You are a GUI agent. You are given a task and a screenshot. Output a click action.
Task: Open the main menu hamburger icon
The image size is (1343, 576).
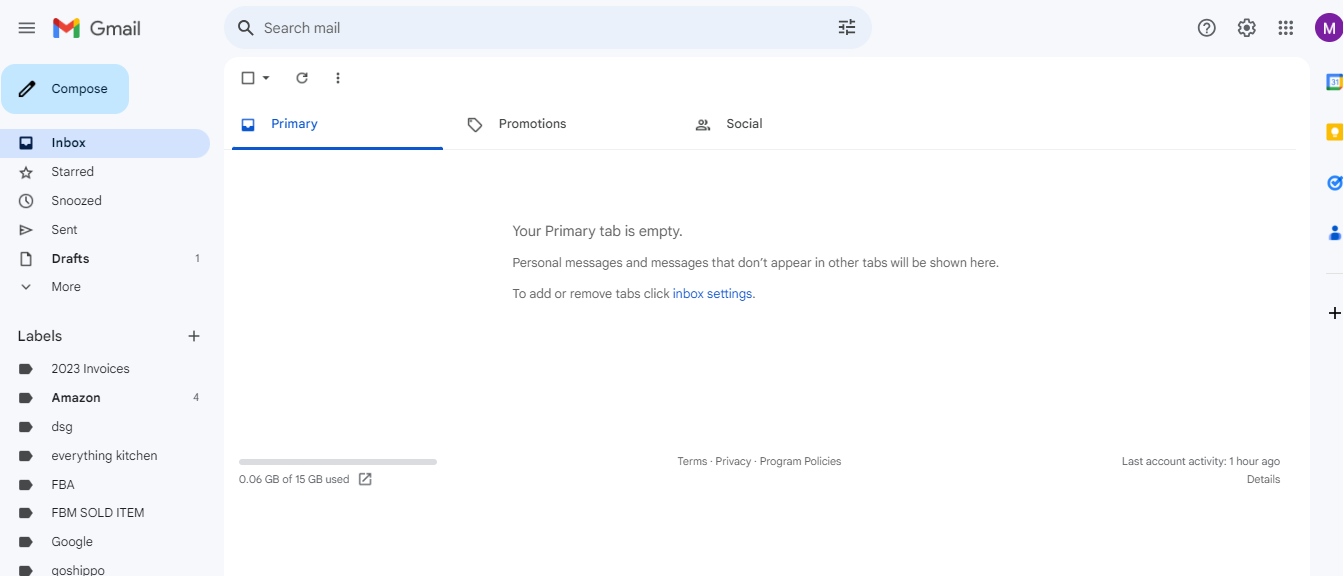(27, 28)
